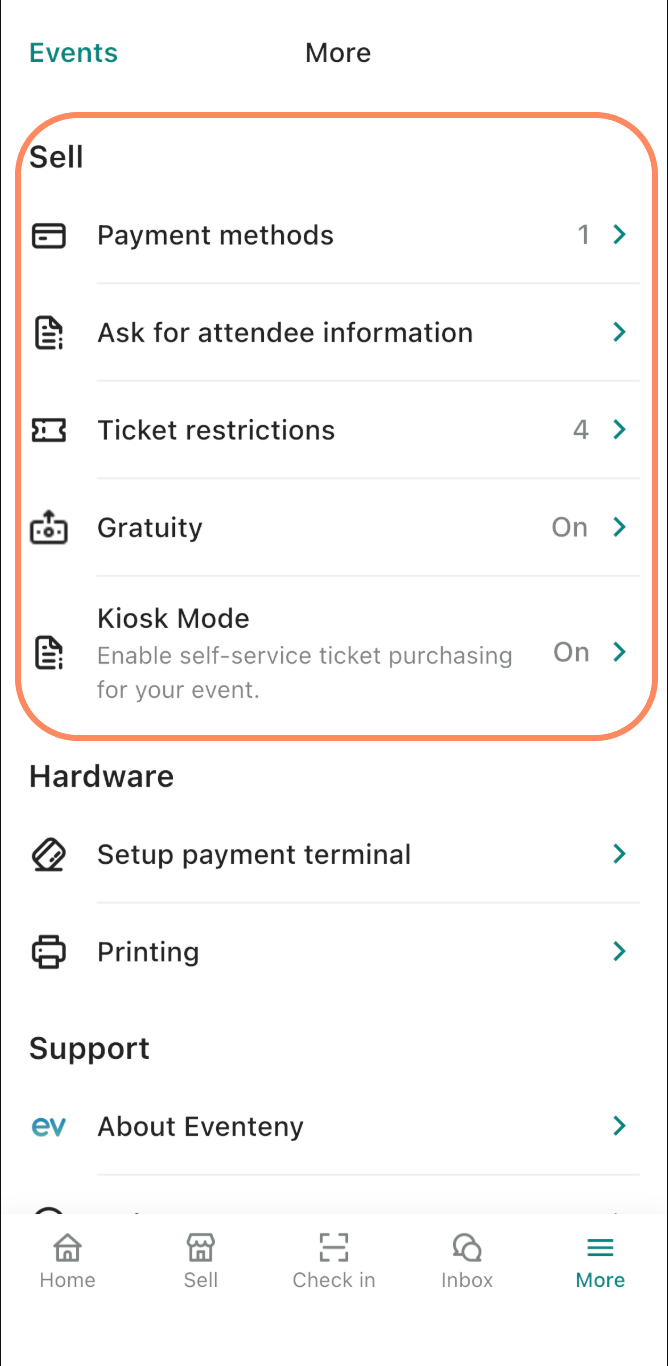Tap the Kiosk Mode document icon
The height and width of the screenshot is (1366, 668).
(49, 653)
